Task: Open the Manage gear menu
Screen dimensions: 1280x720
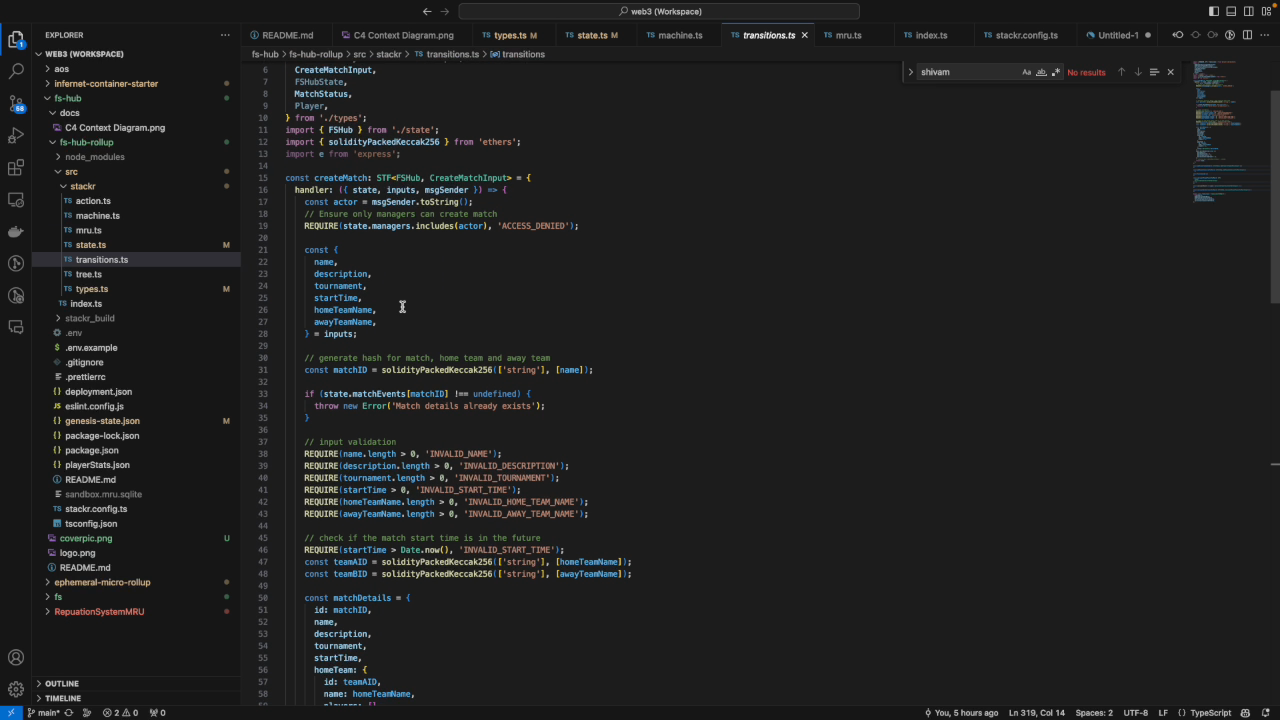Action: (16, 690)
